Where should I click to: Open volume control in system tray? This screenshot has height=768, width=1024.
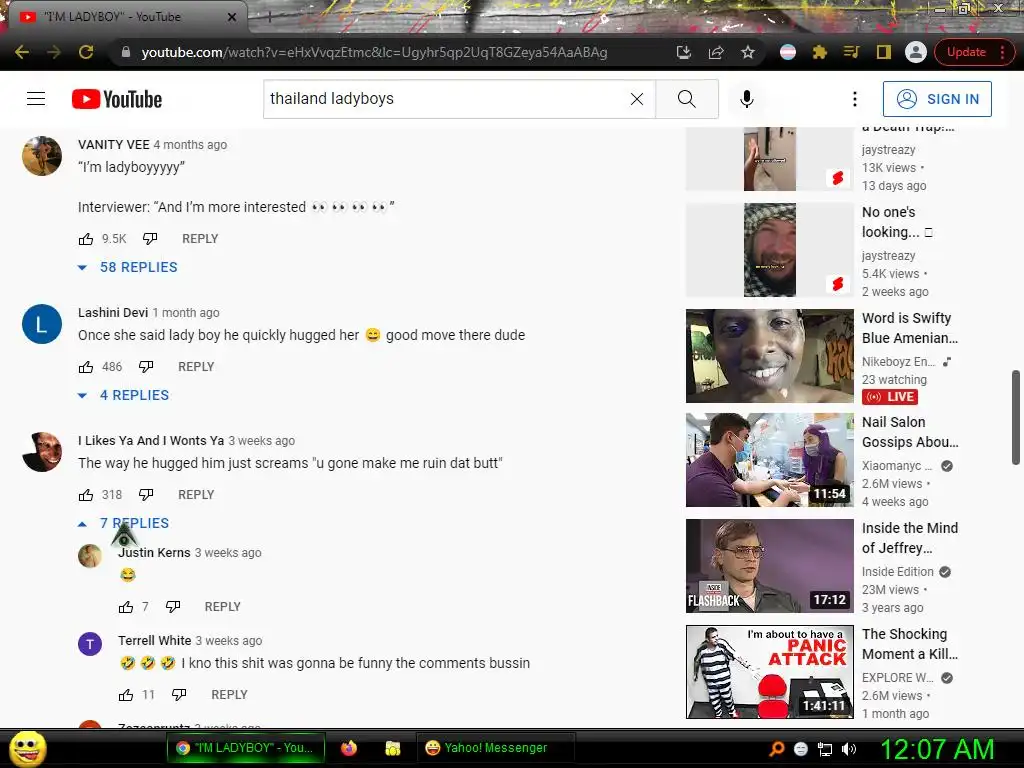point(849,749)
